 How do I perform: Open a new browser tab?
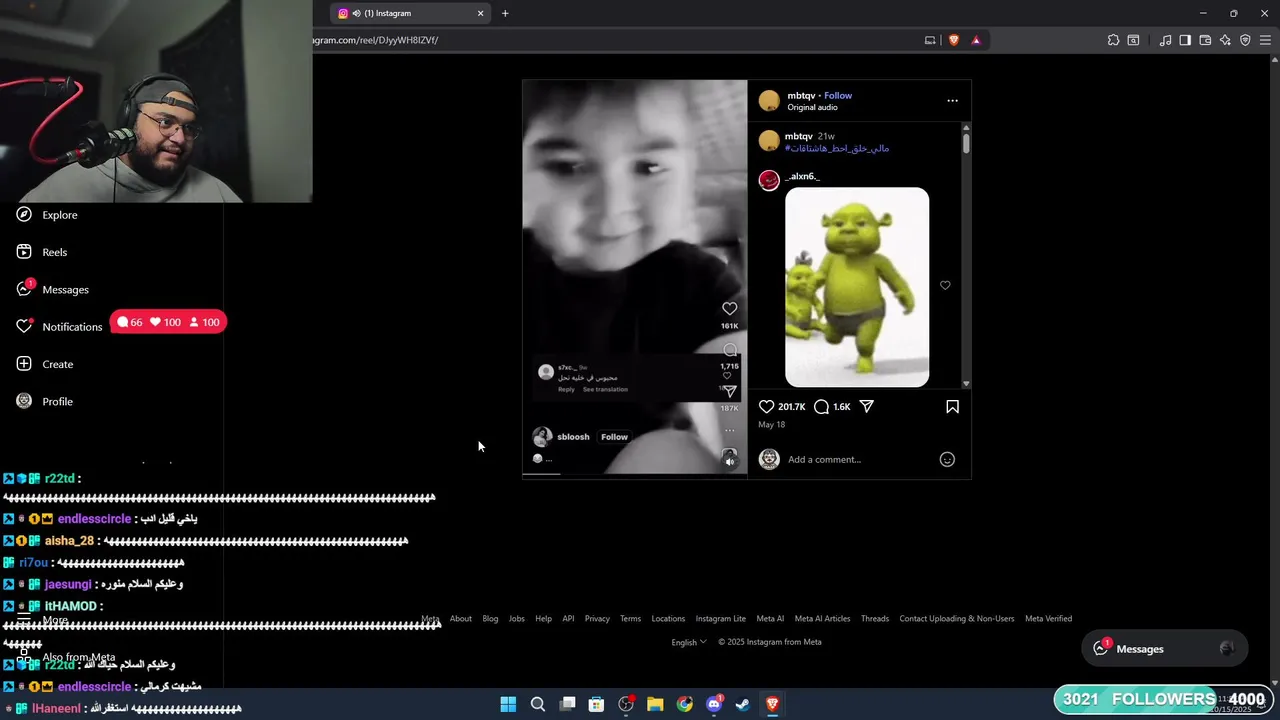[505, 13]
